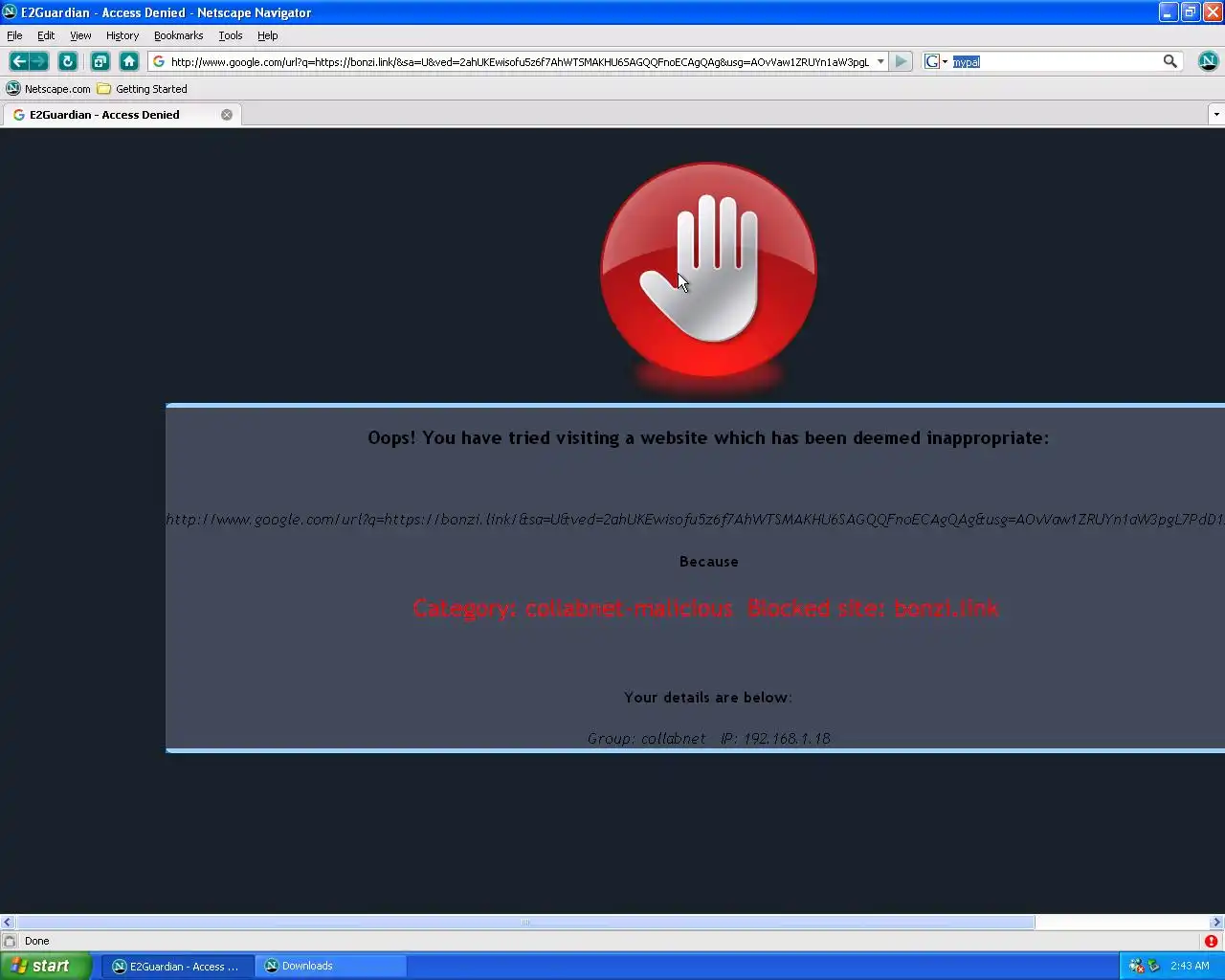The width and height of the screenshot is (1225, 980).
Task: Open the address bar history dropdown
Action: tap(880, 61)
